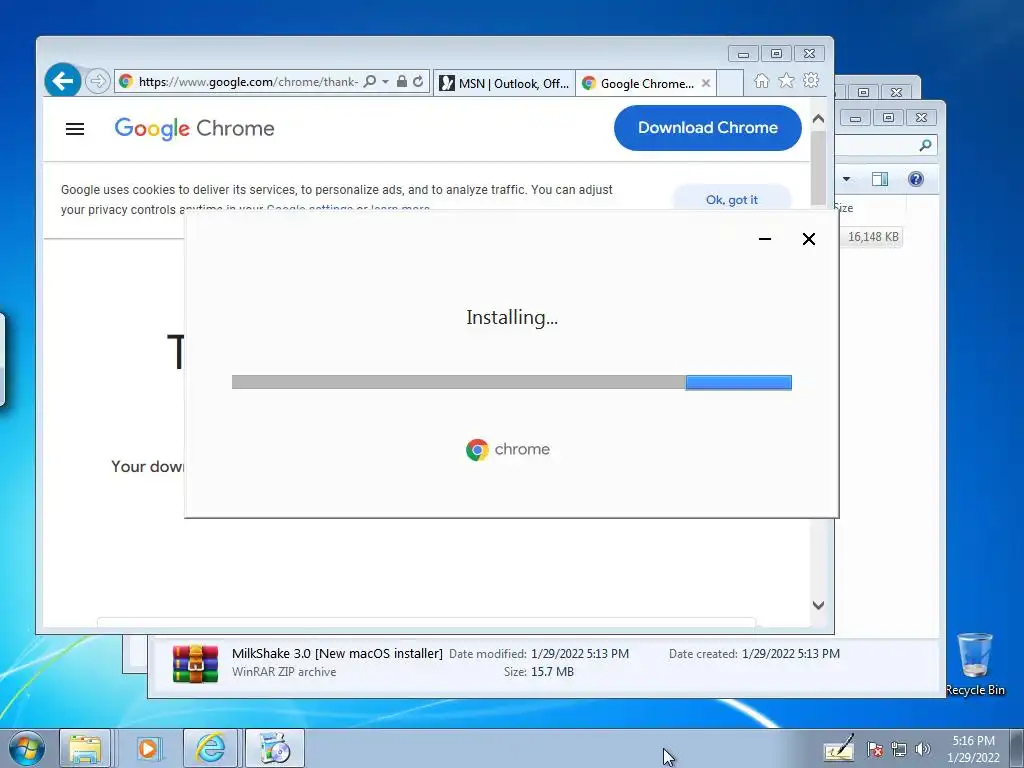This screenshot has height=768, width=1024.
Task: Close the Internet Explorer window
Action: coord(809,54)
